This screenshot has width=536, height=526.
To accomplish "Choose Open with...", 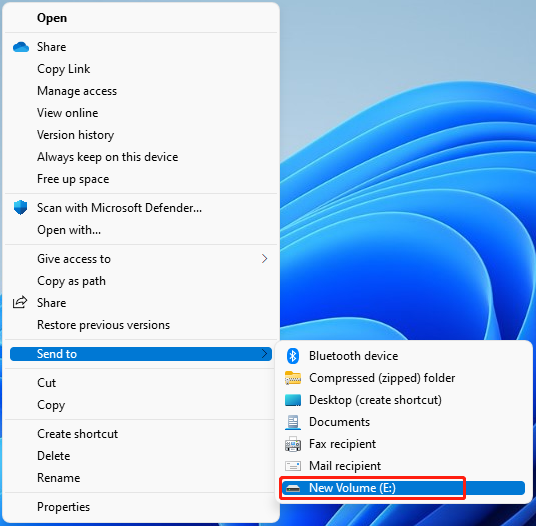I will 69,230.
